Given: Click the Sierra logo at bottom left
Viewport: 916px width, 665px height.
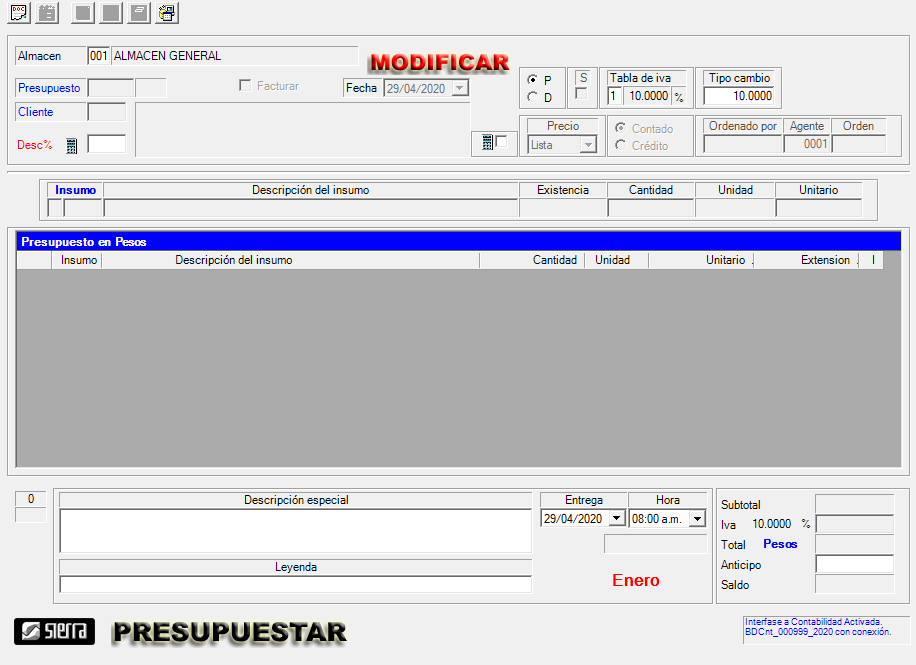Looking at the screenshot, I should click(x=54, y=631).
